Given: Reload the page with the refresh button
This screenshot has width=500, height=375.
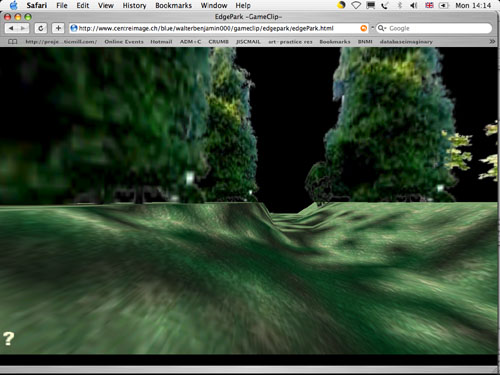Looking at the screenshot, I should tap(41, 28).
